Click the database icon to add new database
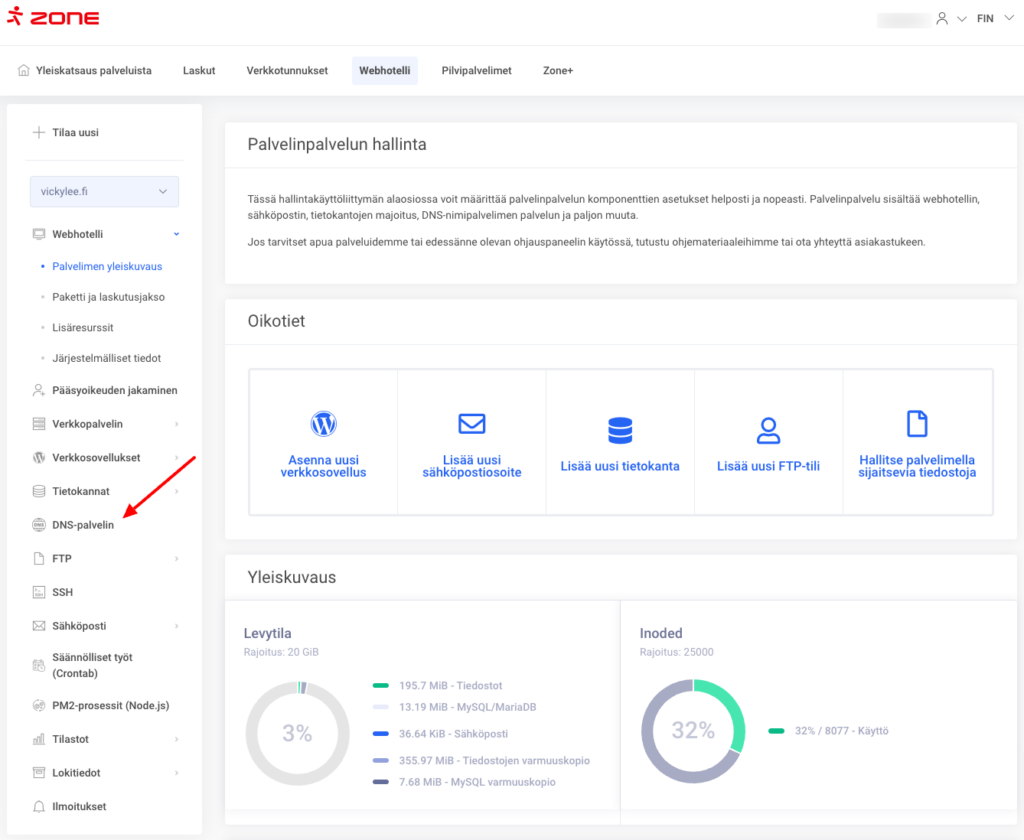 (x=620, y=430)
